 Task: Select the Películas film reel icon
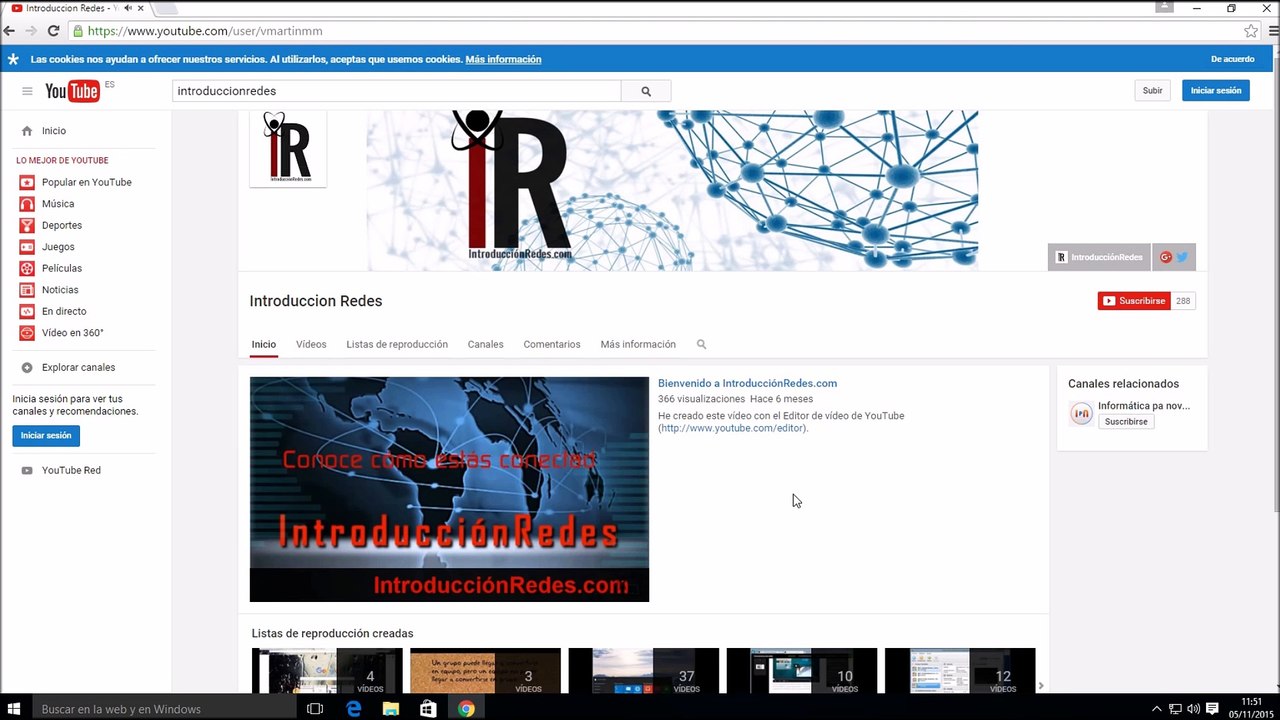27,269
